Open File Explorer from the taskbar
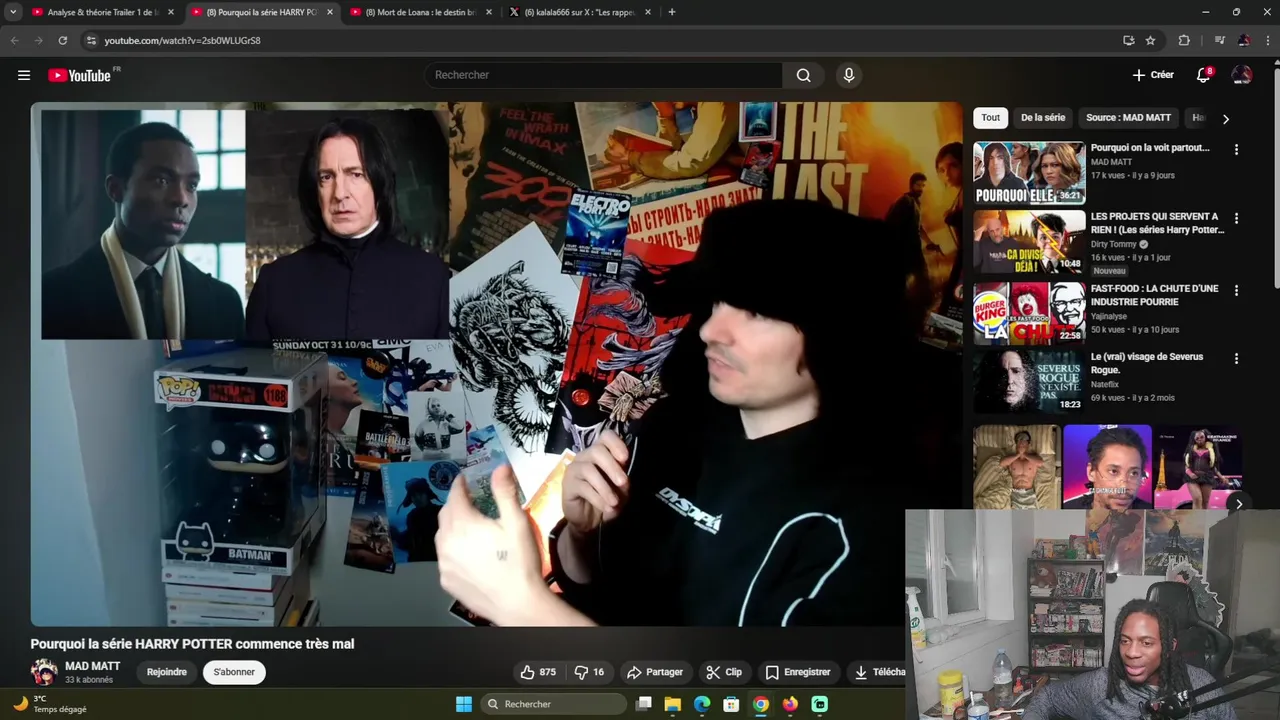Screen dimensions: 1280x720 [x=673, y=704]
